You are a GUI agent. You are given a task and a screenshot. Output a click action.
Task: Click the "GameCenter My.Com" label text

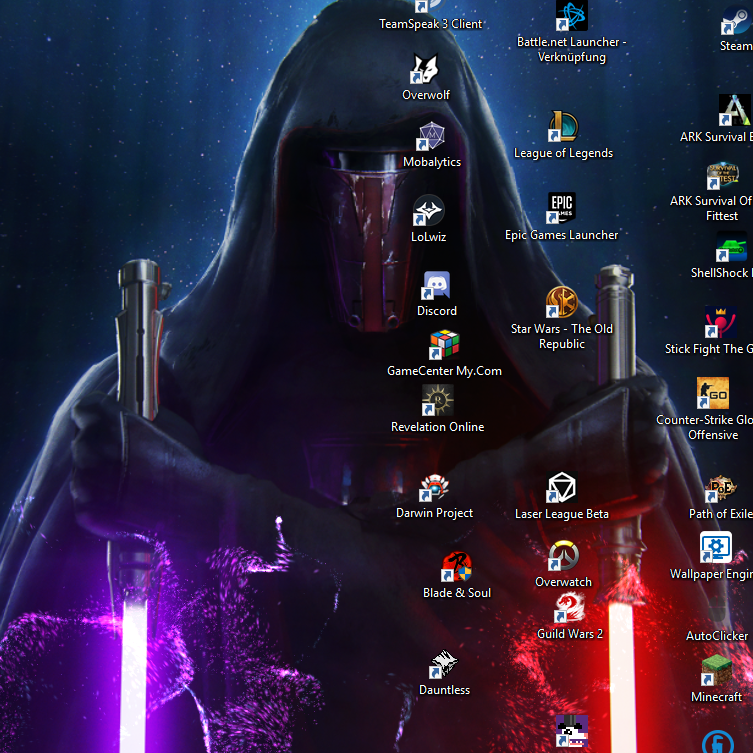444,371
